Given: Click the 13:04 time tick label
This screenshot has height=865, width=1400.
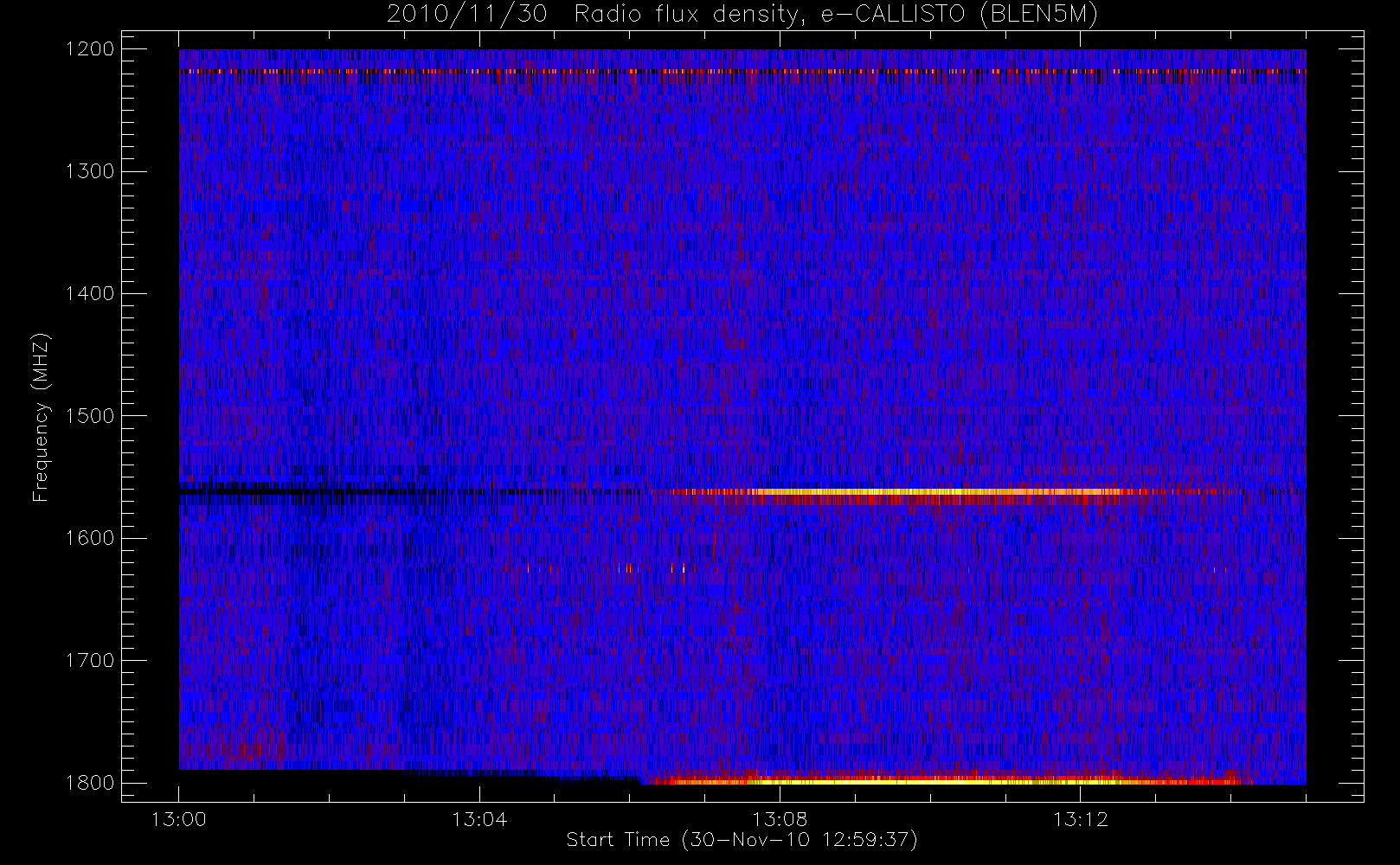Looking at the screenshot, I should coord(479,819).
